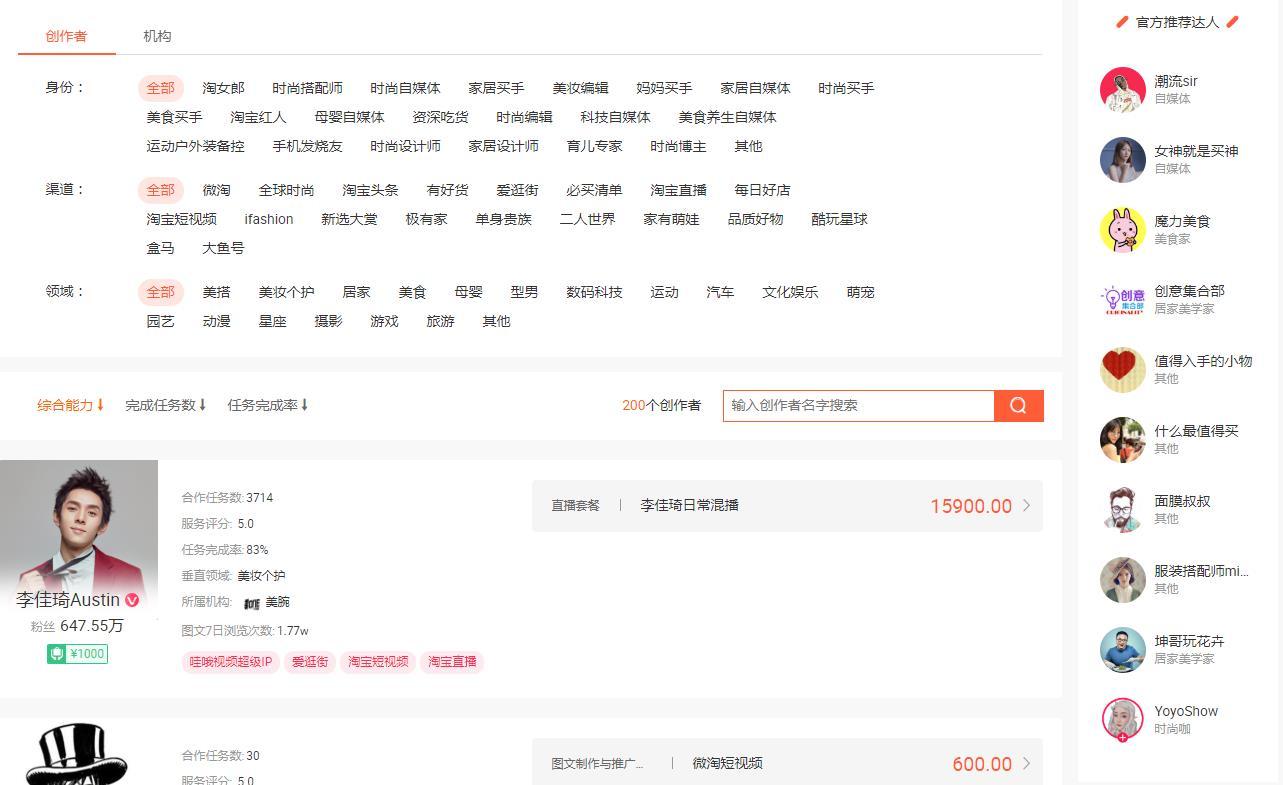Filter field by 萌宠
This screenshot has height=785, width=1283.
[860, 292]
